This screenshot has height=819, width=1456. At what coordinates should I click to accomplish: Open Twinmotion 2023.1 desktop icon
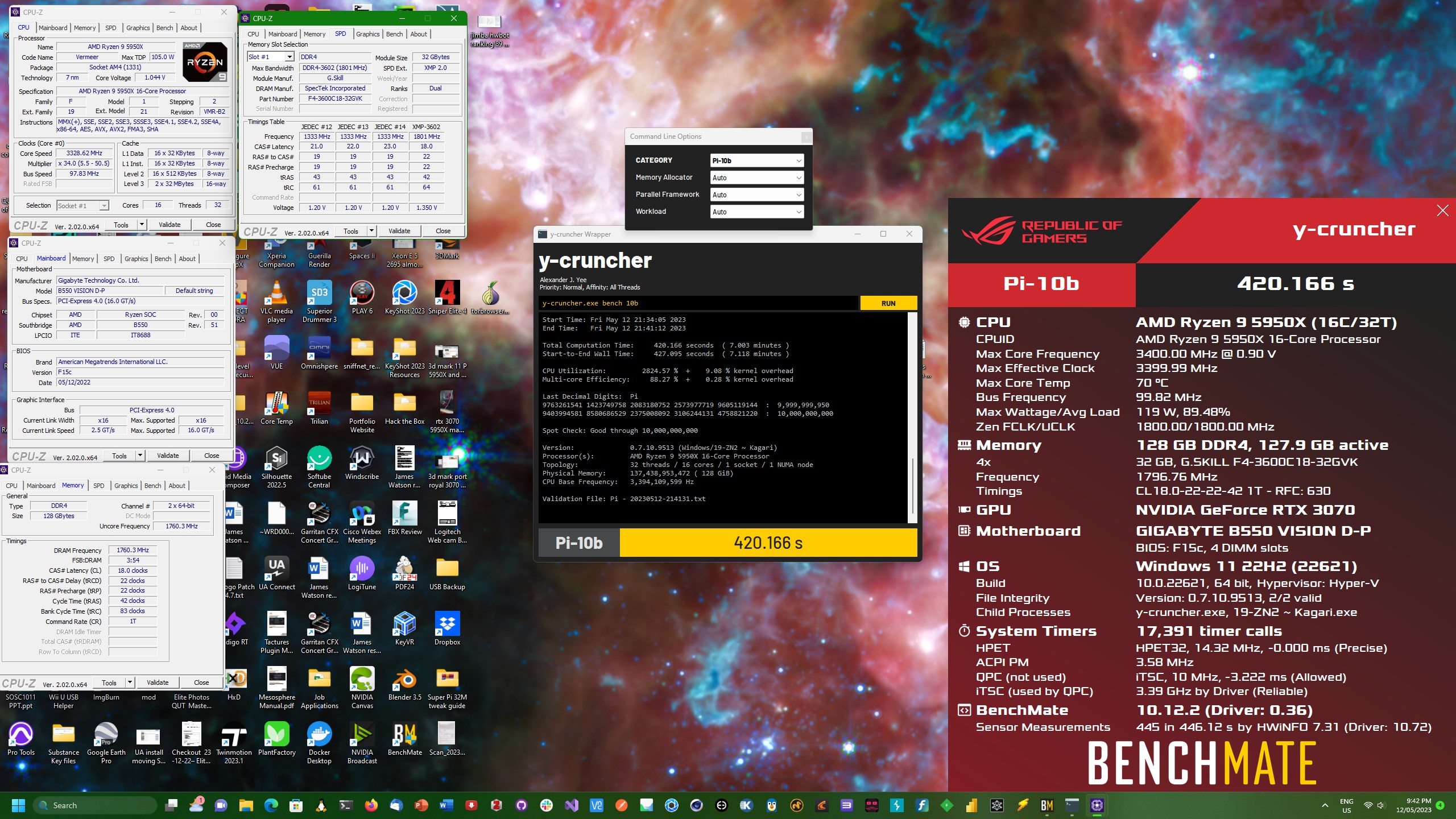pos(234,743)
